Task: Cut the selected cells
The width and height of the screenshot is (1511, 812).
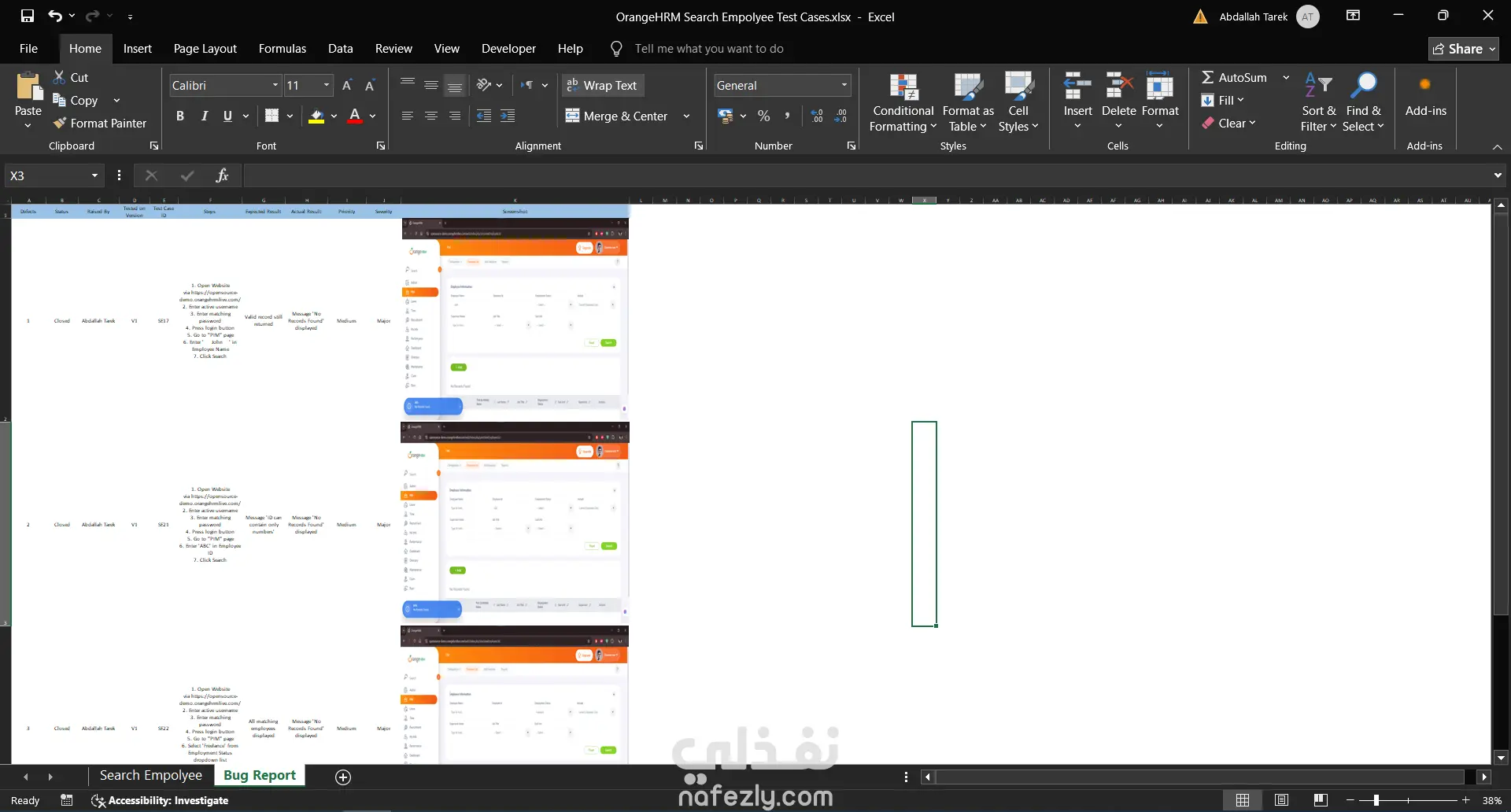Action: tap(71, 77)
